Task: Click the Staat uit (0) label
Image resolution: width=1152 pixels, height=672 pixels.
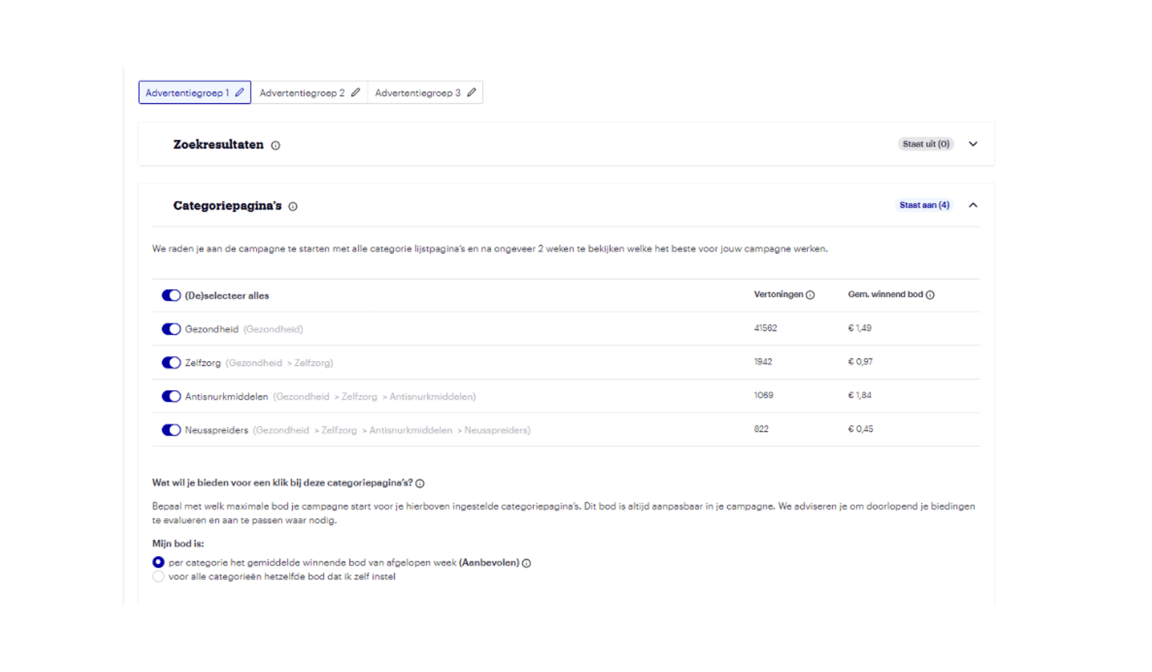Action: [x=925, y=144]
